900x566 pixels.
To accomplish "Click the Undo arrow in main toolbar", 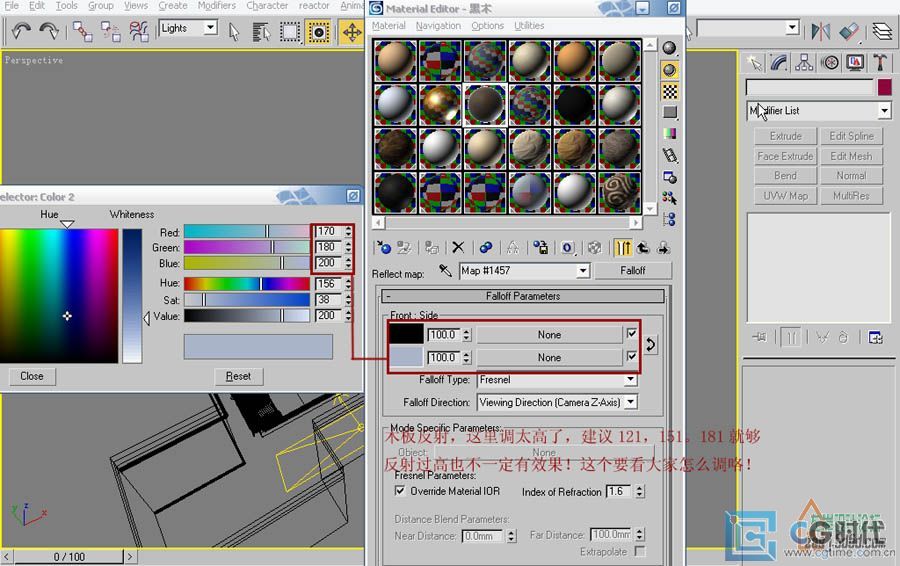I will 21,31.
